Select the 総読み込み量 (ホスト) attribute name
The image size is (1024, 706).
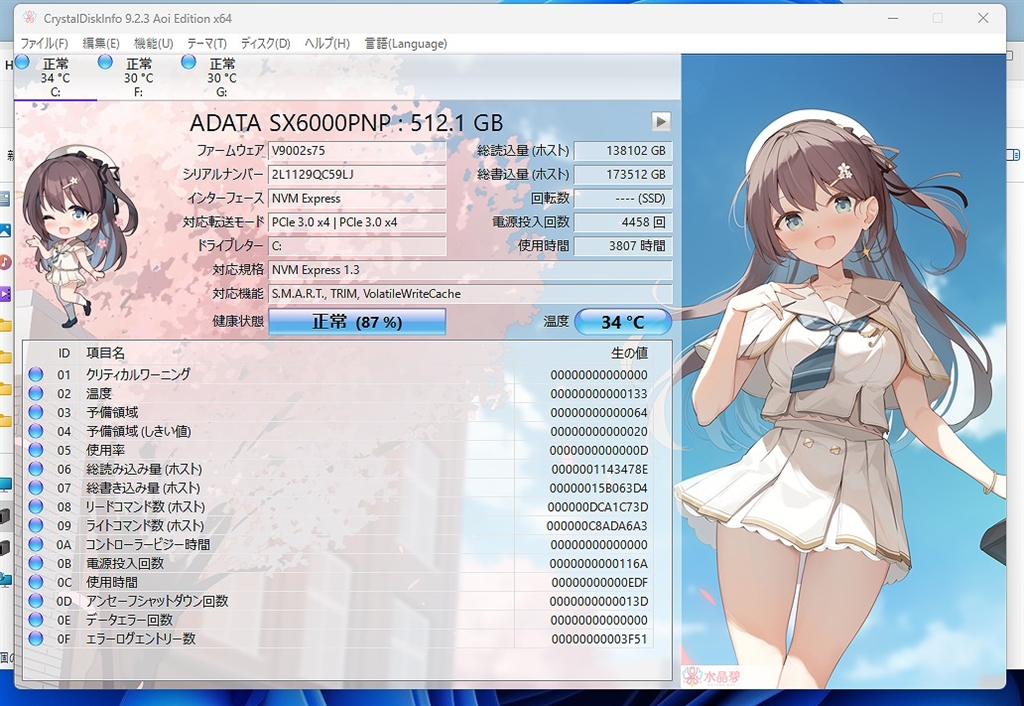pos(144,469)
